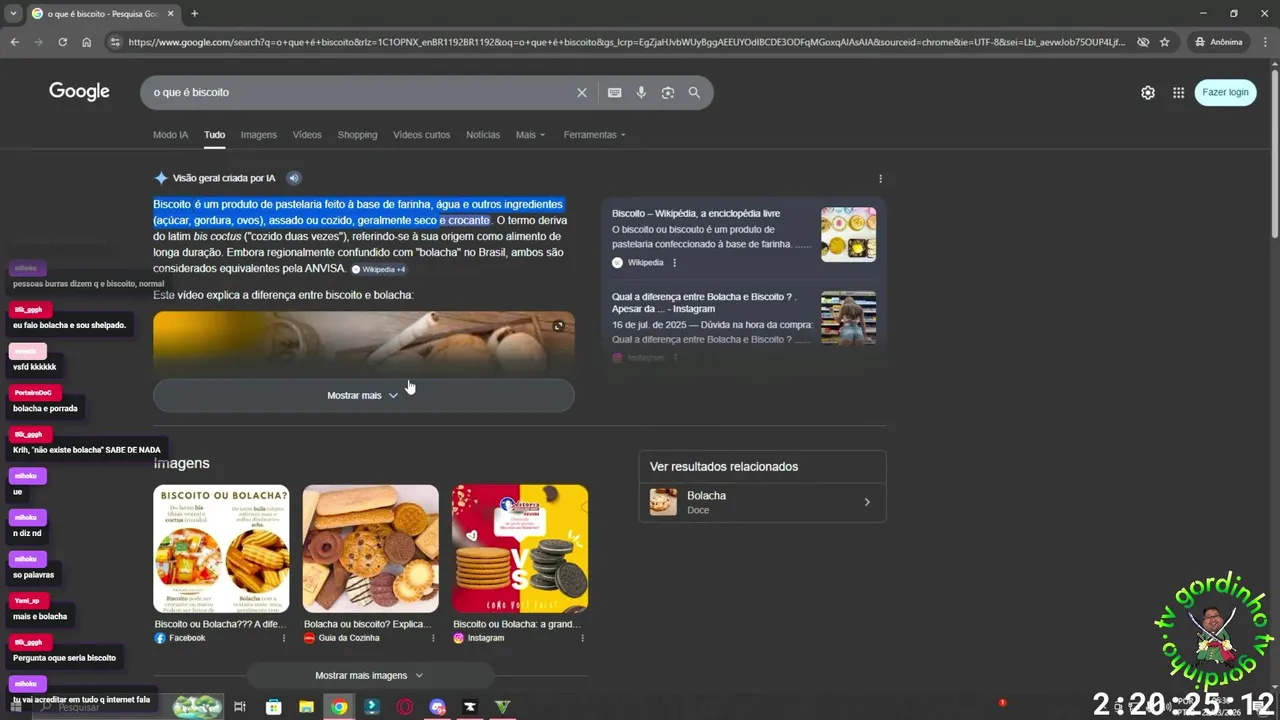The width and height of the screenshot is (1280, 720).
Task: Open a new Chrome tab
Action: click(194, 14)
